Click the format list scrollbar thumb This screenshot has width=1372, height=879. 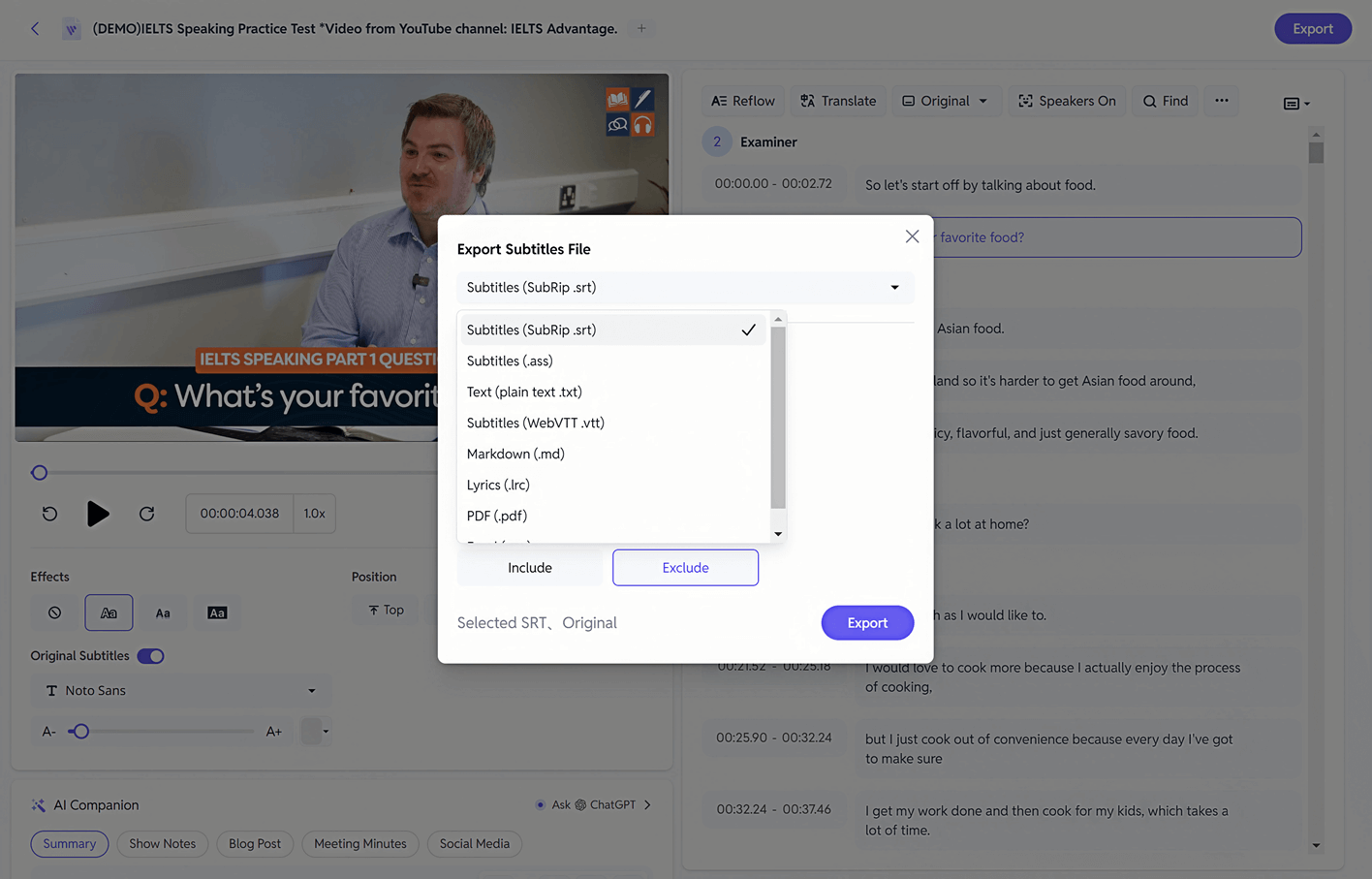(x=778, y=417)
